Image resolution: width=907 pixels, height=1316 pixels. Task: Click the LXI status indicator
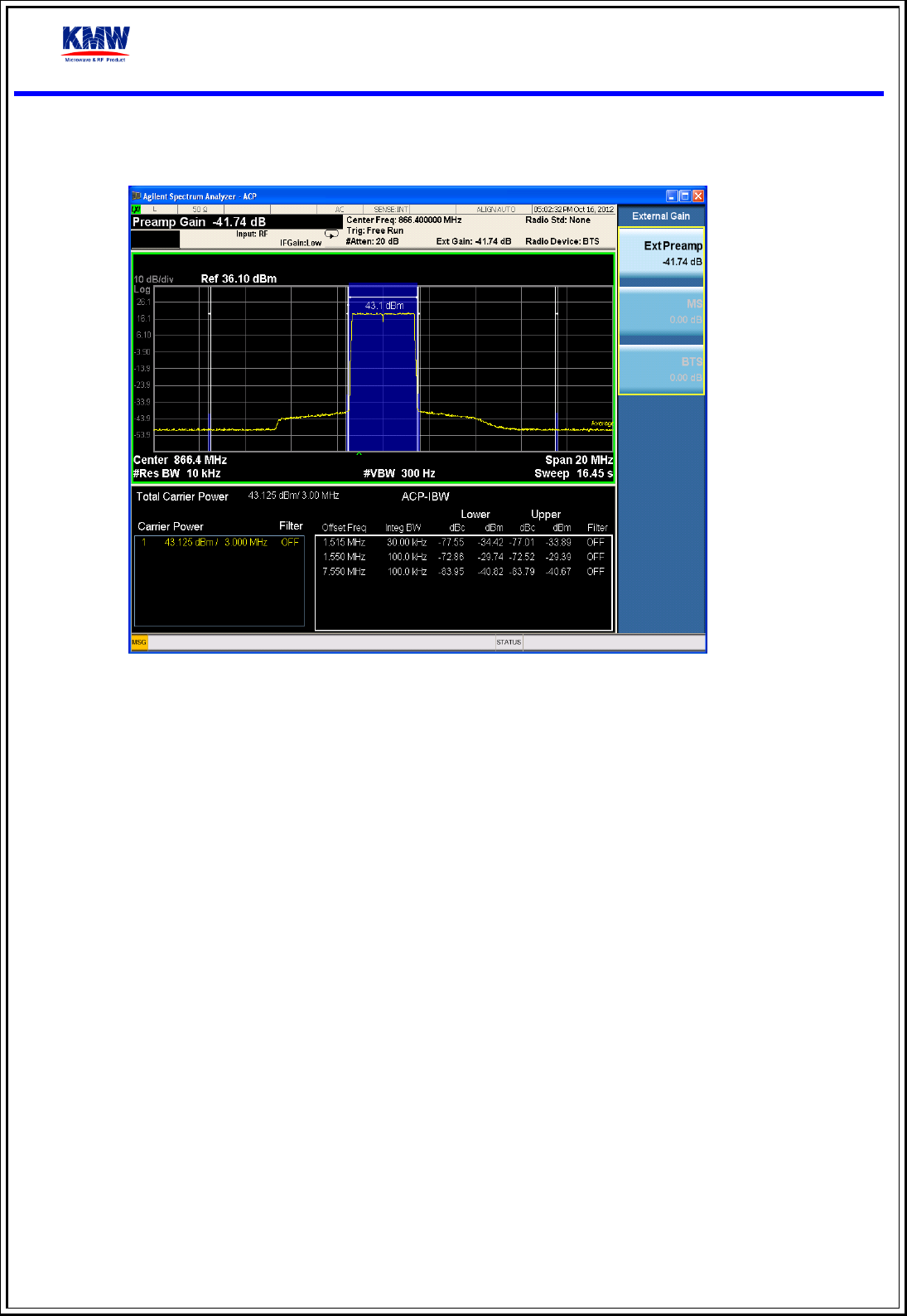point(136,210)
